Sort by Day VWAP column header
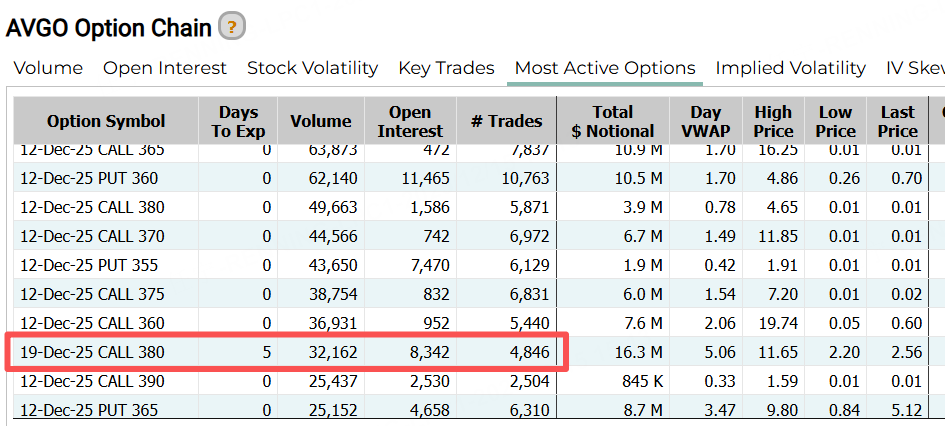The image size is (945, 426). coord(706,121)
